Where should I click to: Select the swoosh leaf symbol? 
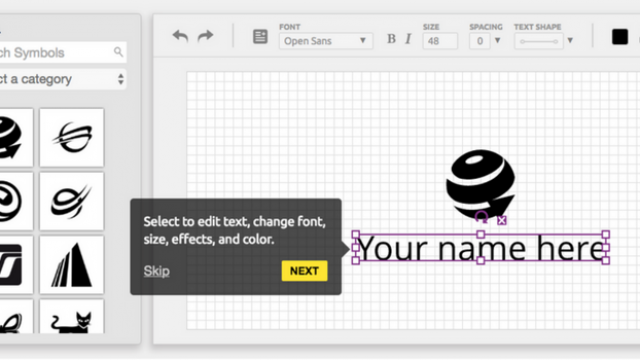coord(72,201)
